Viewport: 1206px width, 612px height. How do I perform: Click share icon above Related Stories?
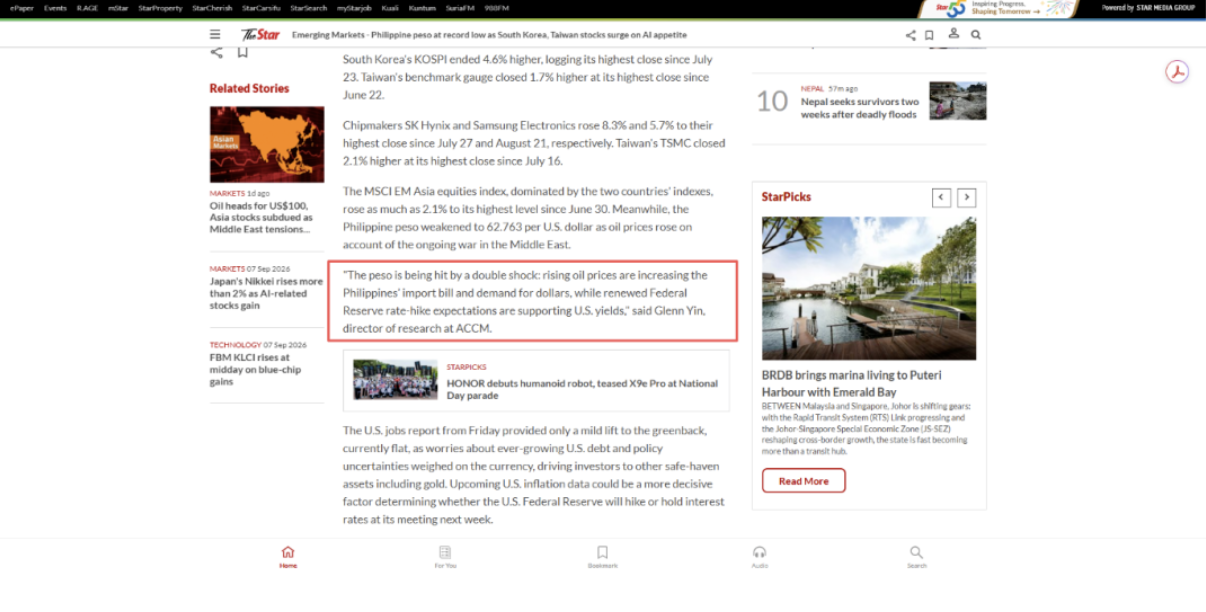(216, 52)
